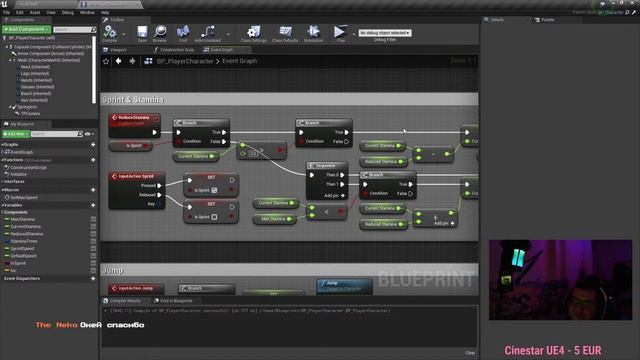Collapse the Mesh component tree

(10, 60)
